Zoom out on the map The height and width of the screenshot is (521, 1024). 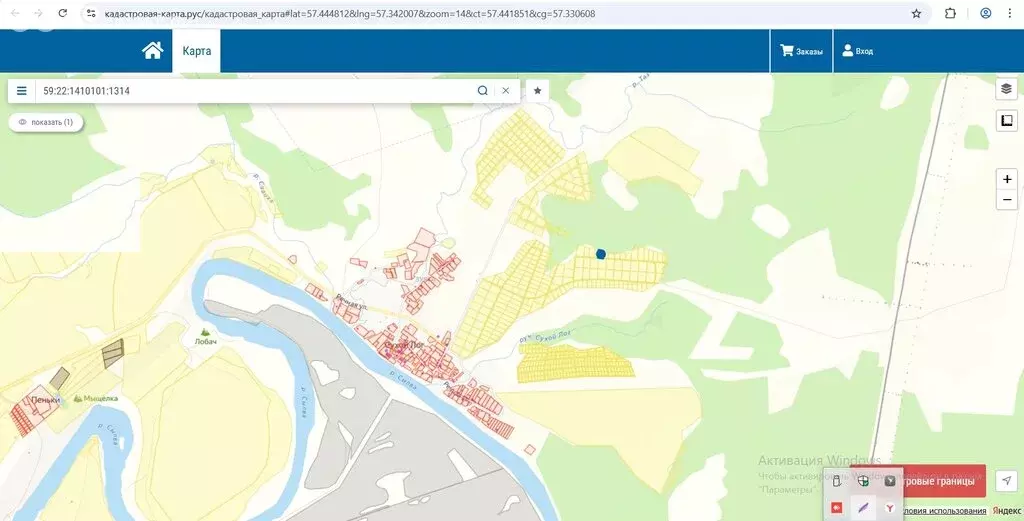tap(1006, 200)
